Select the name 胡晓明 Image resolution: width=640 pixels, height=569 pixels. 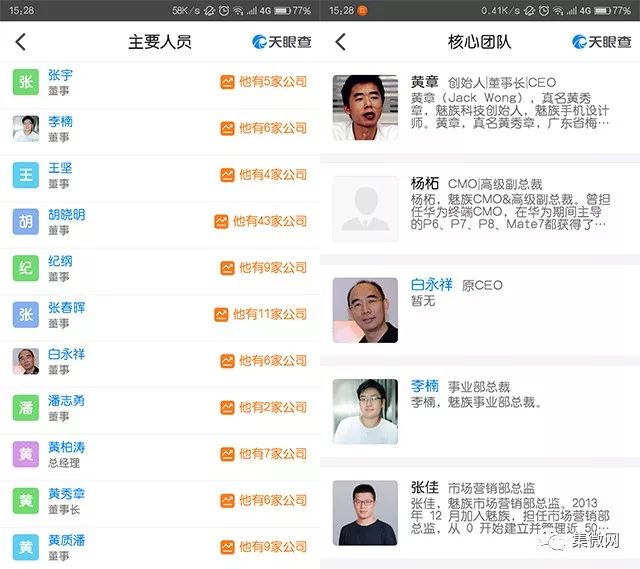coord(67,215)
